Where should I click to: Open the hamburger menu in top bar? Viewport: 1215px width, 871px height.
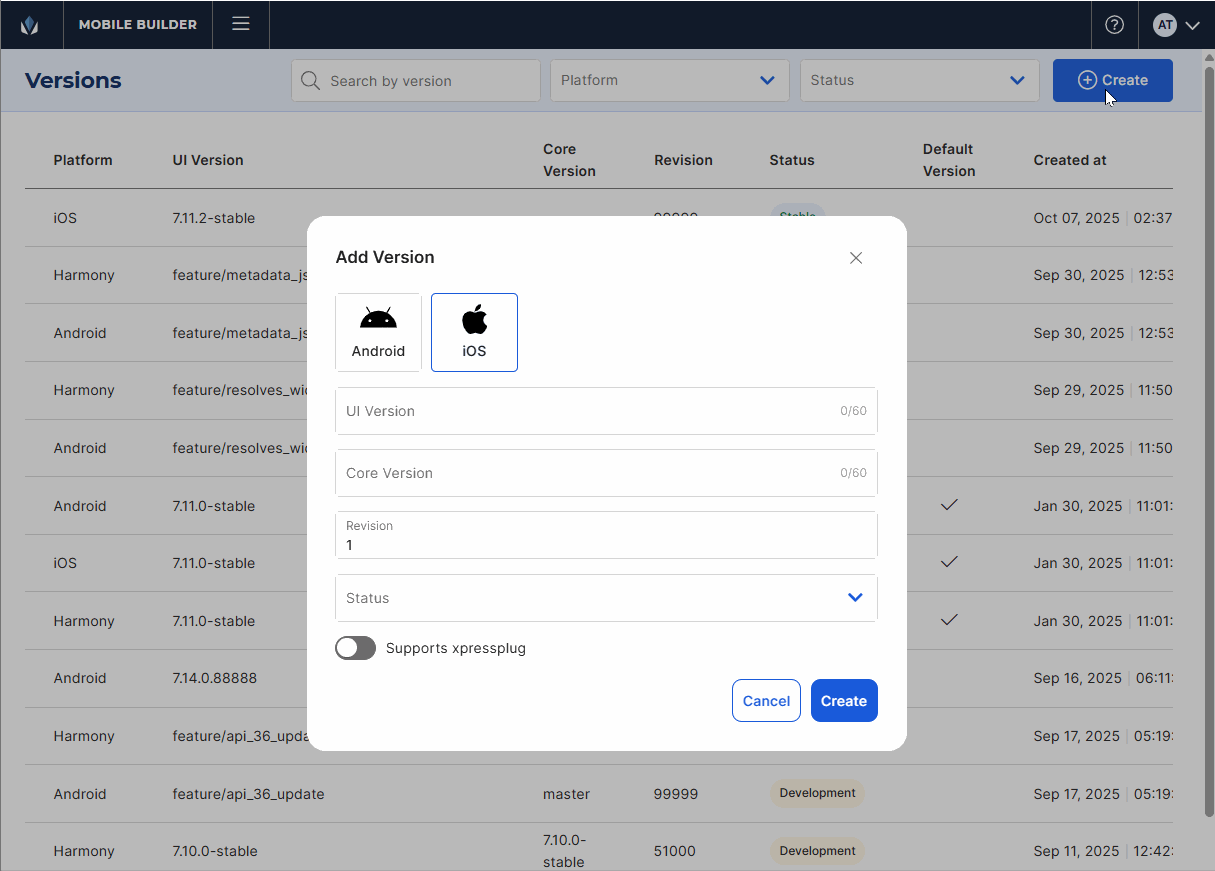(x=241, y=24)
